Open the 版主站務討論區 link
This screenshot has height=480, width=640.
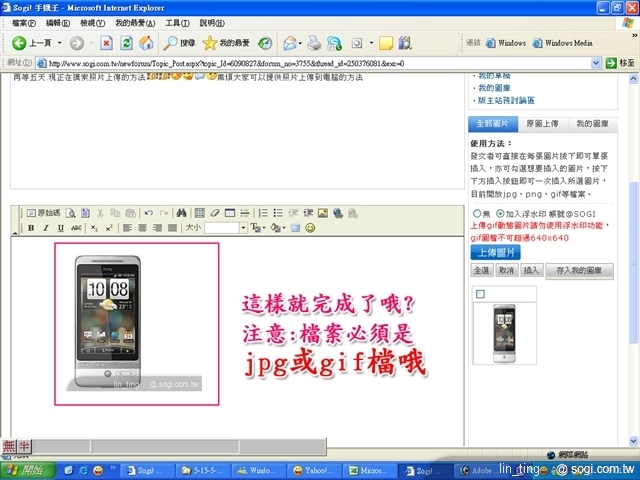506,100
